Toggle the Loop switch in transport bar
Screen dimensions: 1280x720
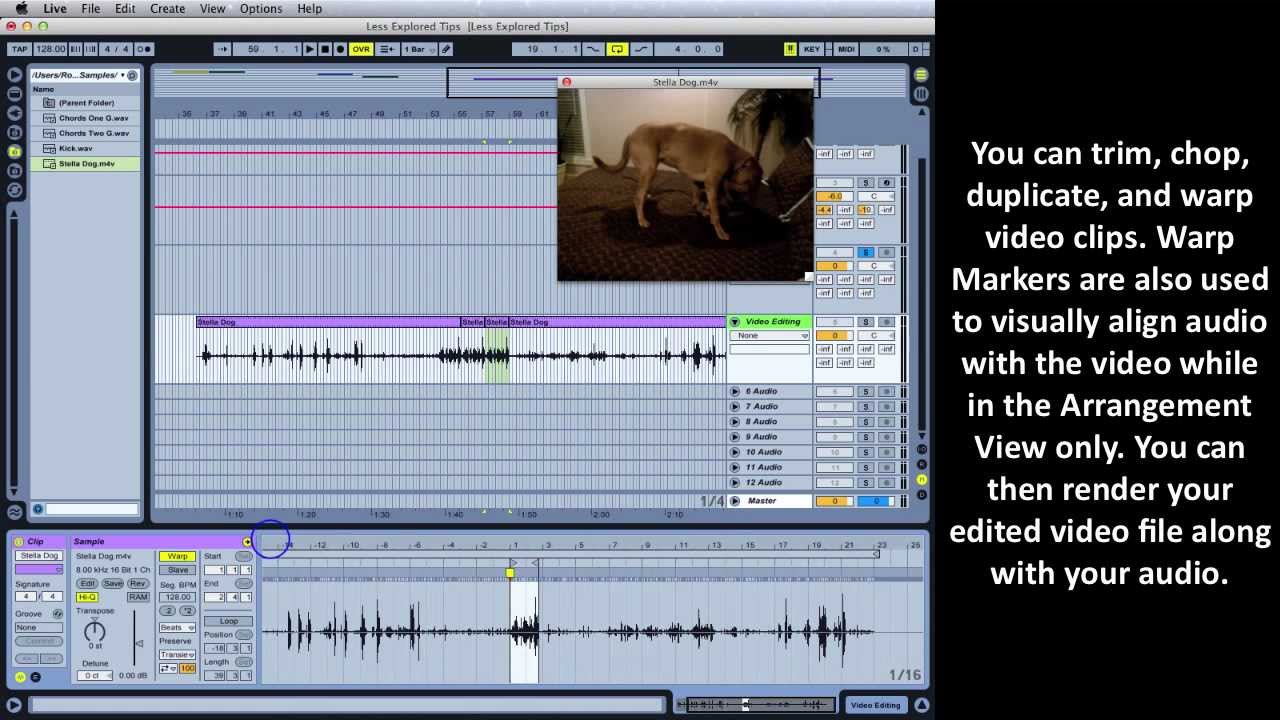click(x=617, y=49)
